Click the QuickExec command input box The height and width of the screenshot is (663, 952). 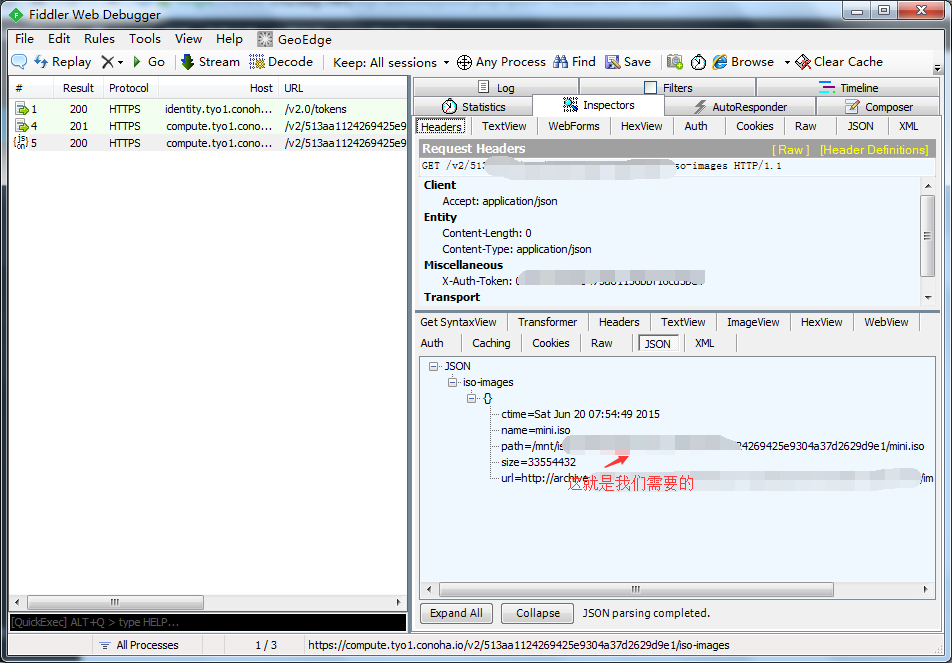208,622
